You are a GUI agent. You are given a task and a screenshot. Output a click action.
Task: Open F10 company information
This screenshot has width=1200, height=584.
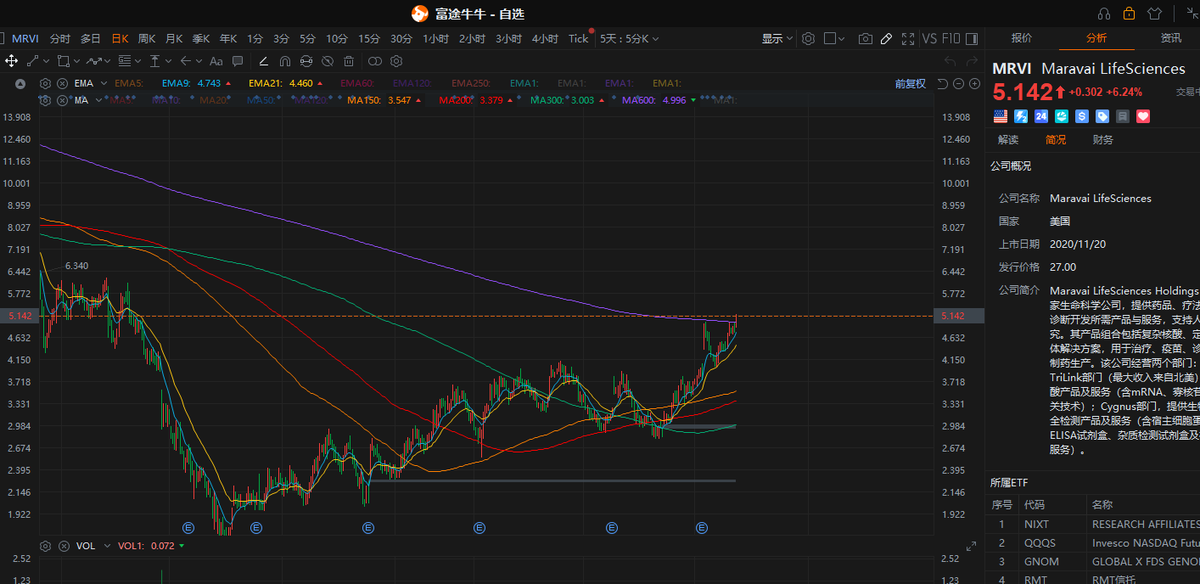[x=951, y=39]
